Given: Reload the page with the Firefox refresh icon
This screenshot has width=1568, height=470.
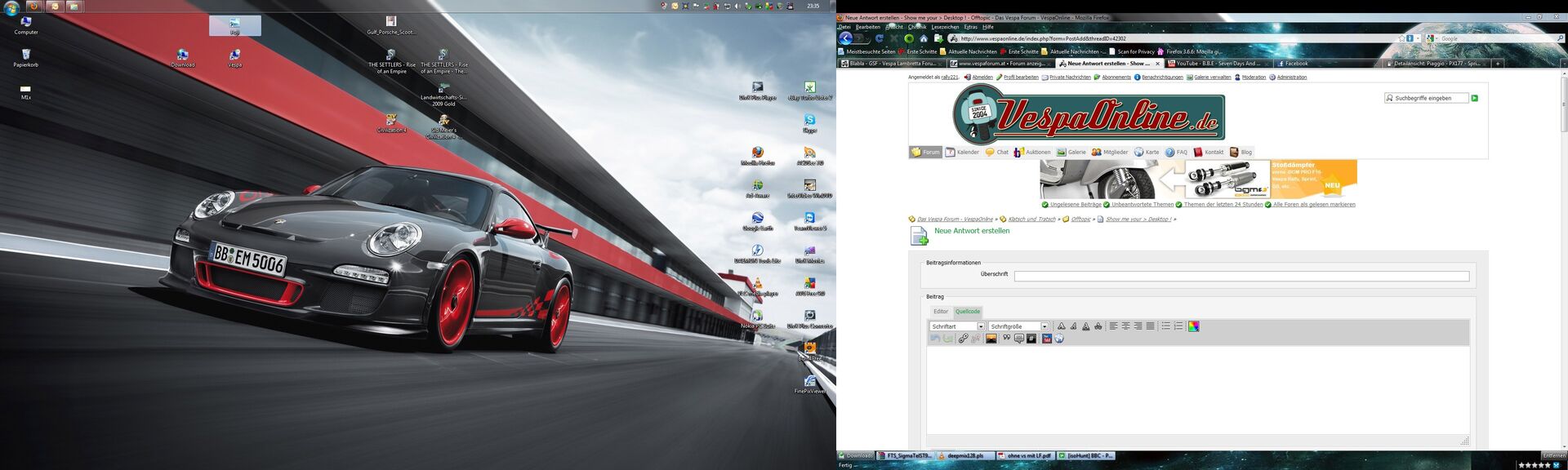Looking at the screenshot, I should pos(880,38).
